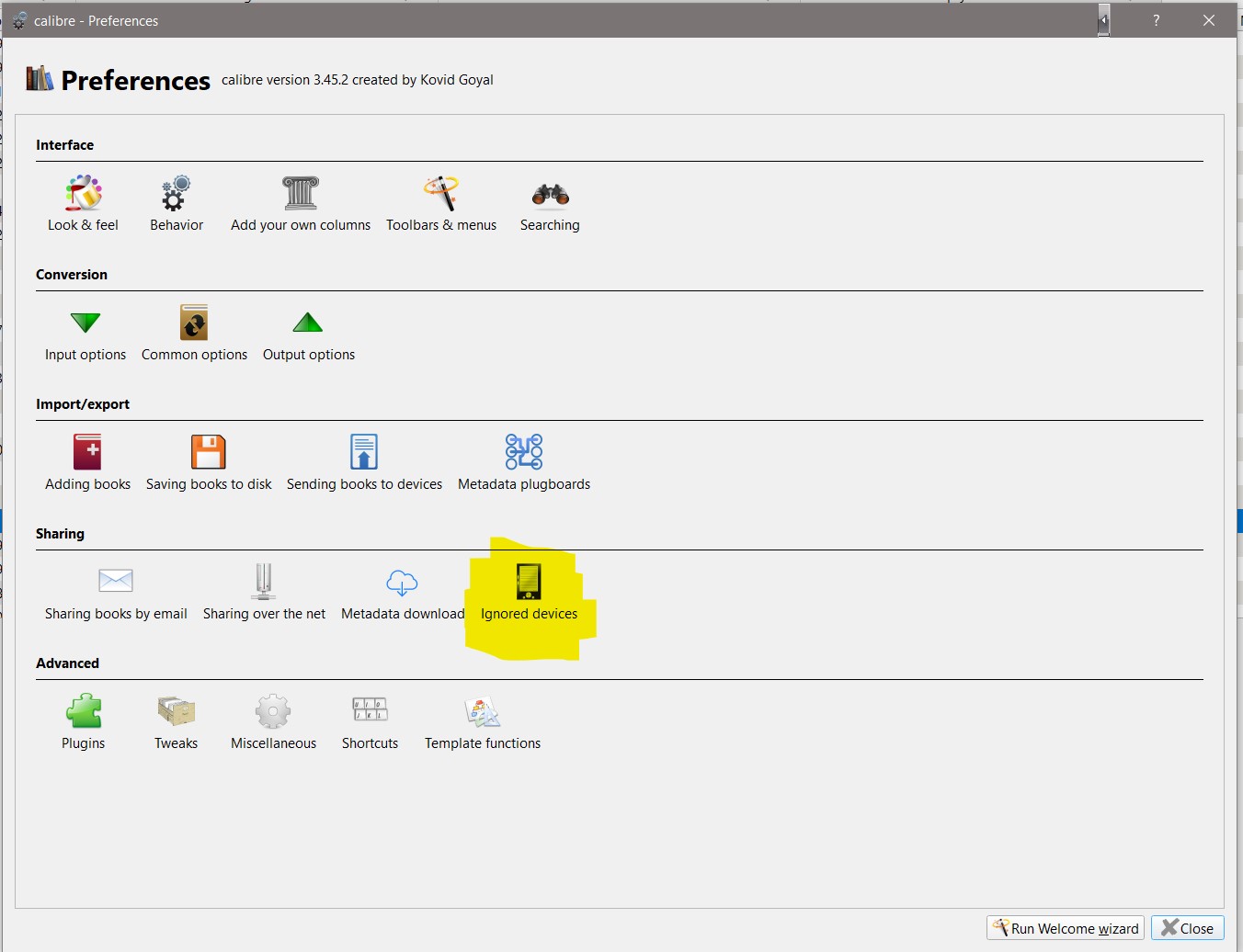
Task: Open Add your own columns
Action: click(x=301, y=204)
